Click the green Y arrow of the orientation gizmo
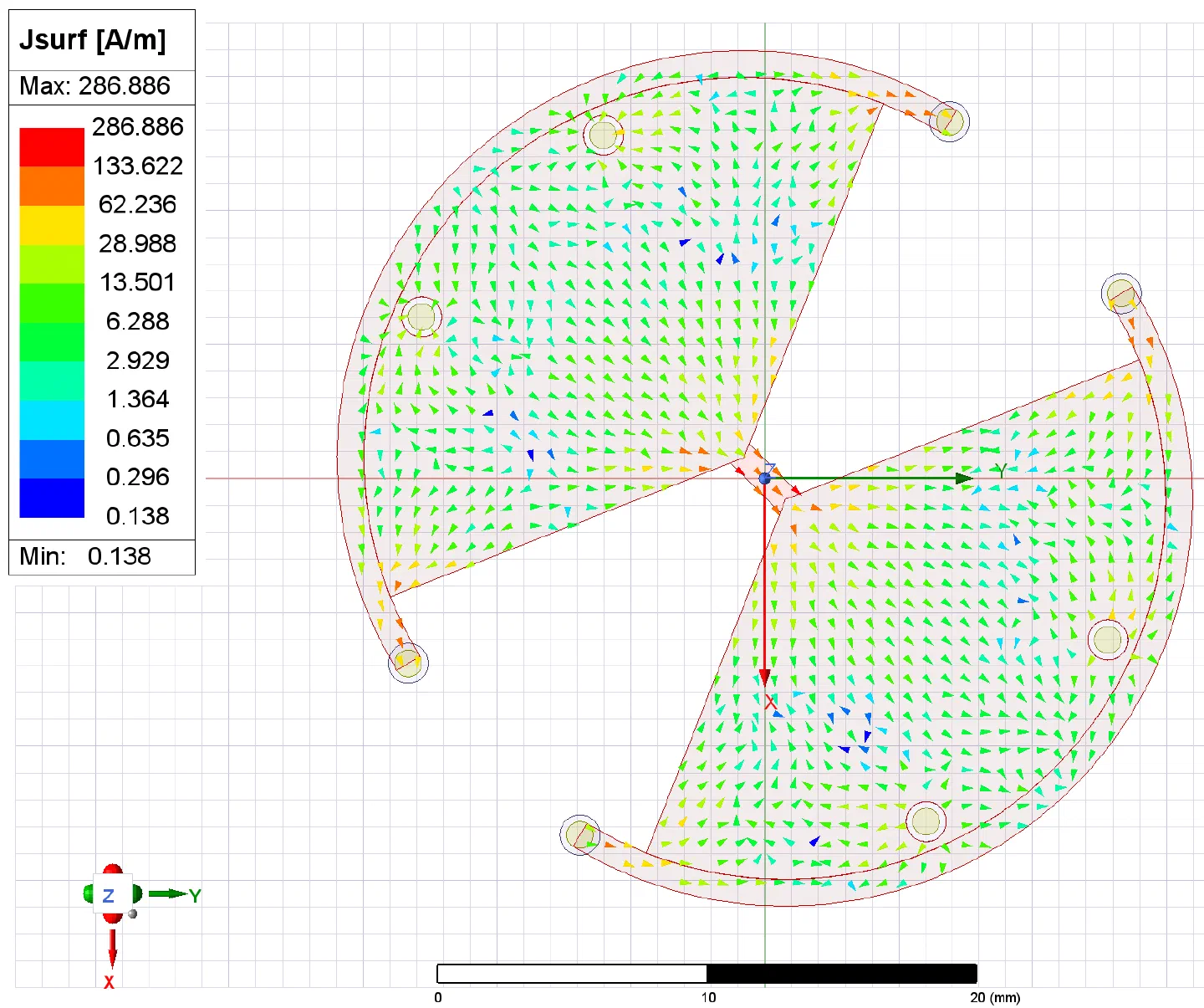 (169, 894)
